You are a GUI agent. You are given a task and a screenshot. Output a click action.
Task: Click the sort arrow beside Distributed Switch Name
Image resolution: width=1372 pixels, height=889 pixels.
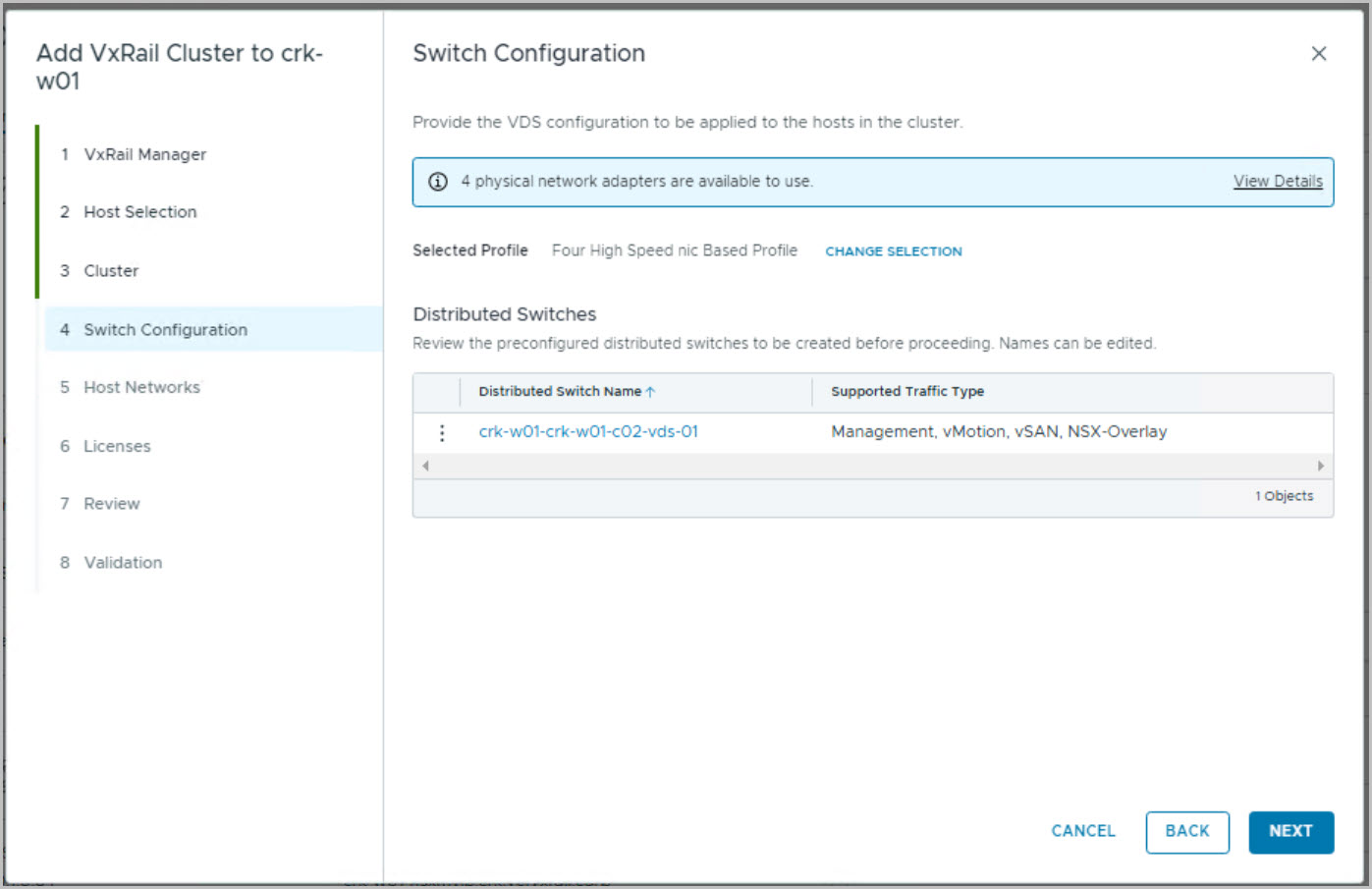(x=650, y=392)
